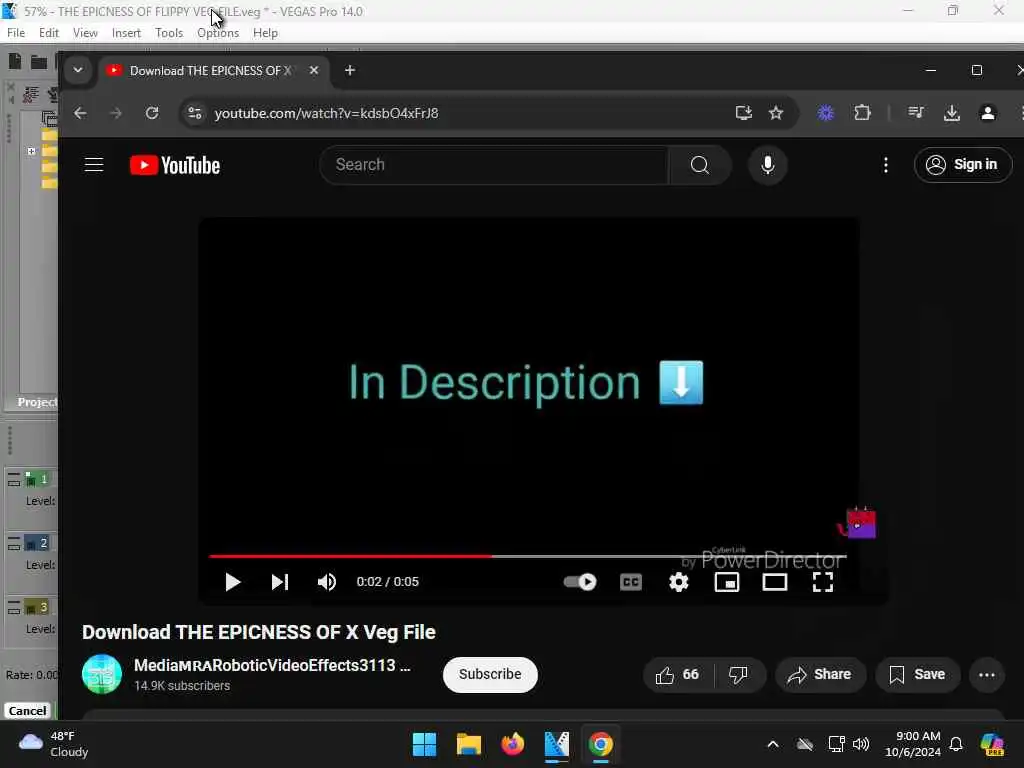This screenshot has width=1024, height=768.
Task: Open video settings gear
Action: coord(679,582)
